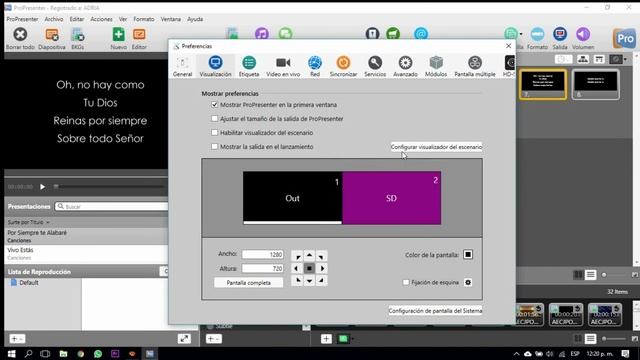Play the preview media
The height and width of the screenshot is (360, 640).
click(42, 187)
